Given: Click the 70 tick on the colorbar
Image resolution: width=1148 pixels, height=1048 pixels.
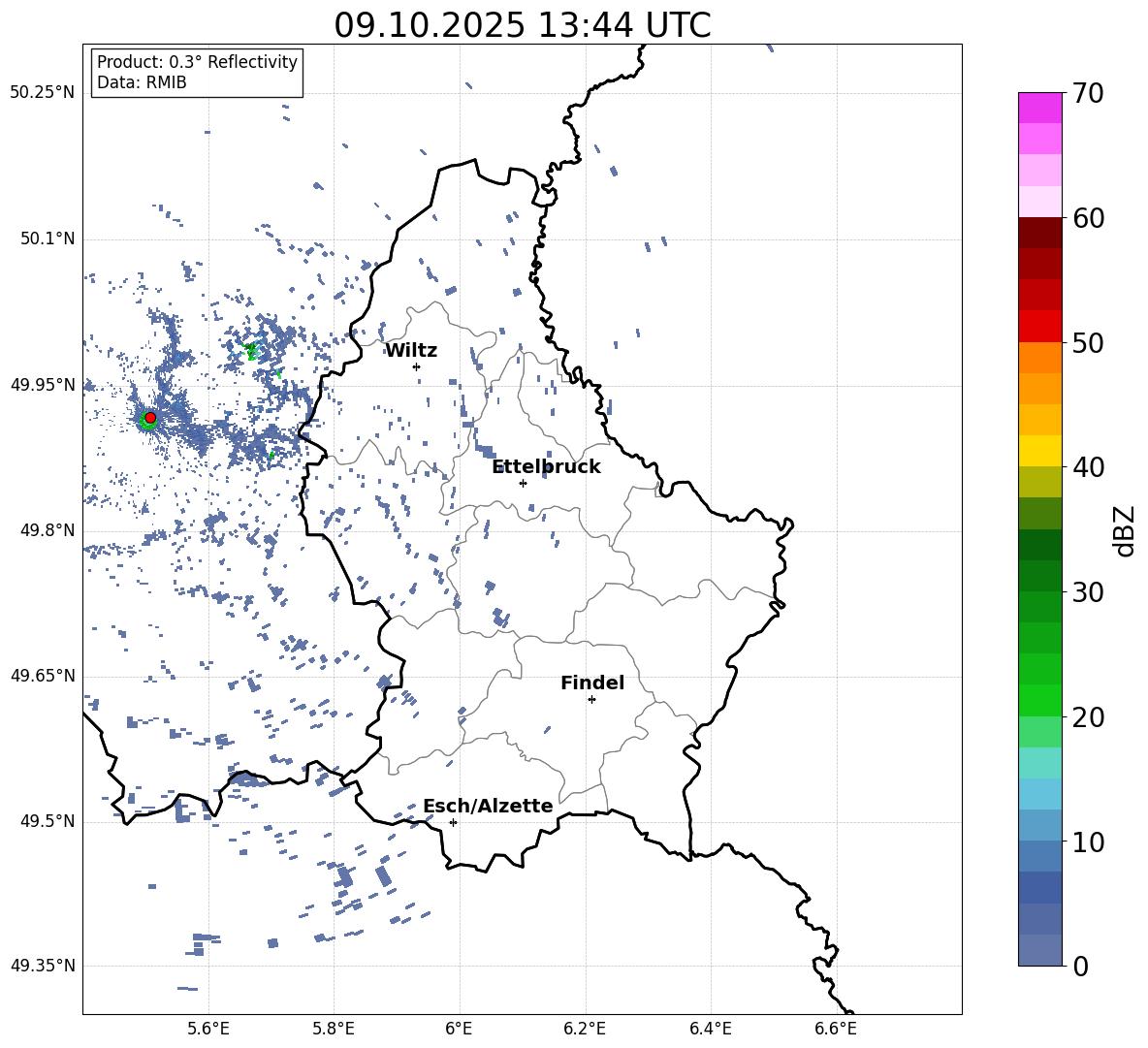Looking at the screenshot, I should click(x=1088, y=93).
